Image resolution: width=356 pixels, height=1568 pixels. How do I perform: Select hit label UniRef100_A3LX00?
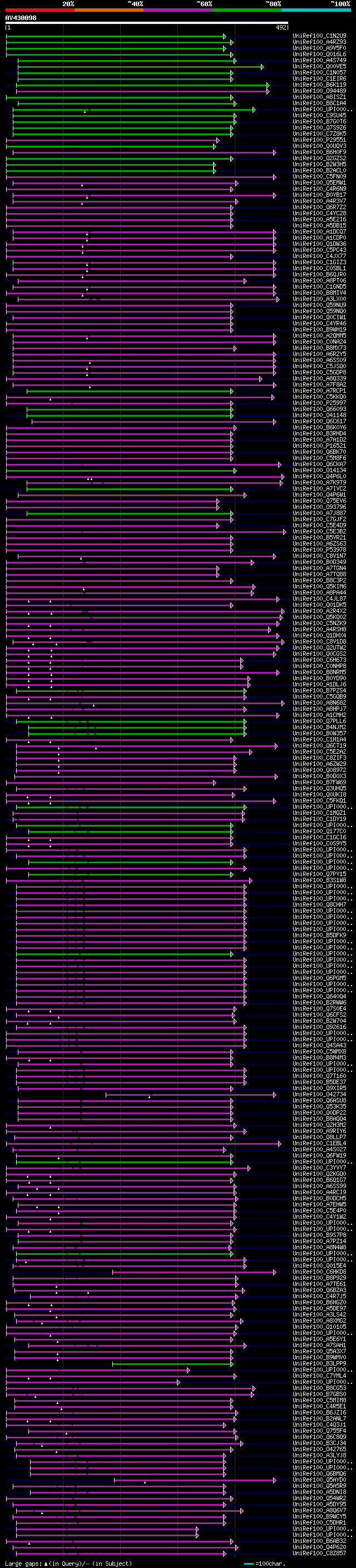(319, 299)
